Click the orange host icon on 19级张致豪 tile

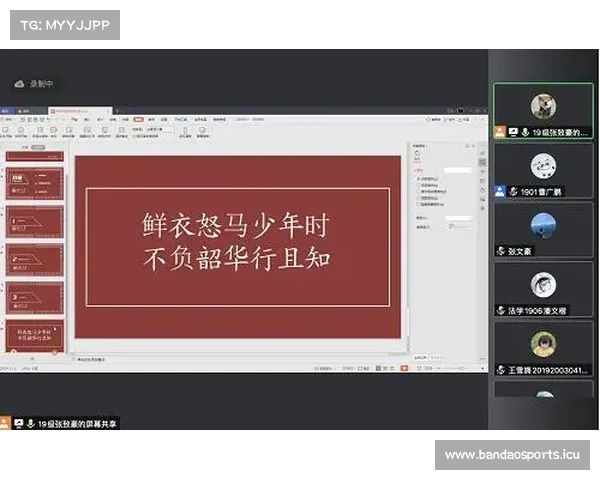500,132
